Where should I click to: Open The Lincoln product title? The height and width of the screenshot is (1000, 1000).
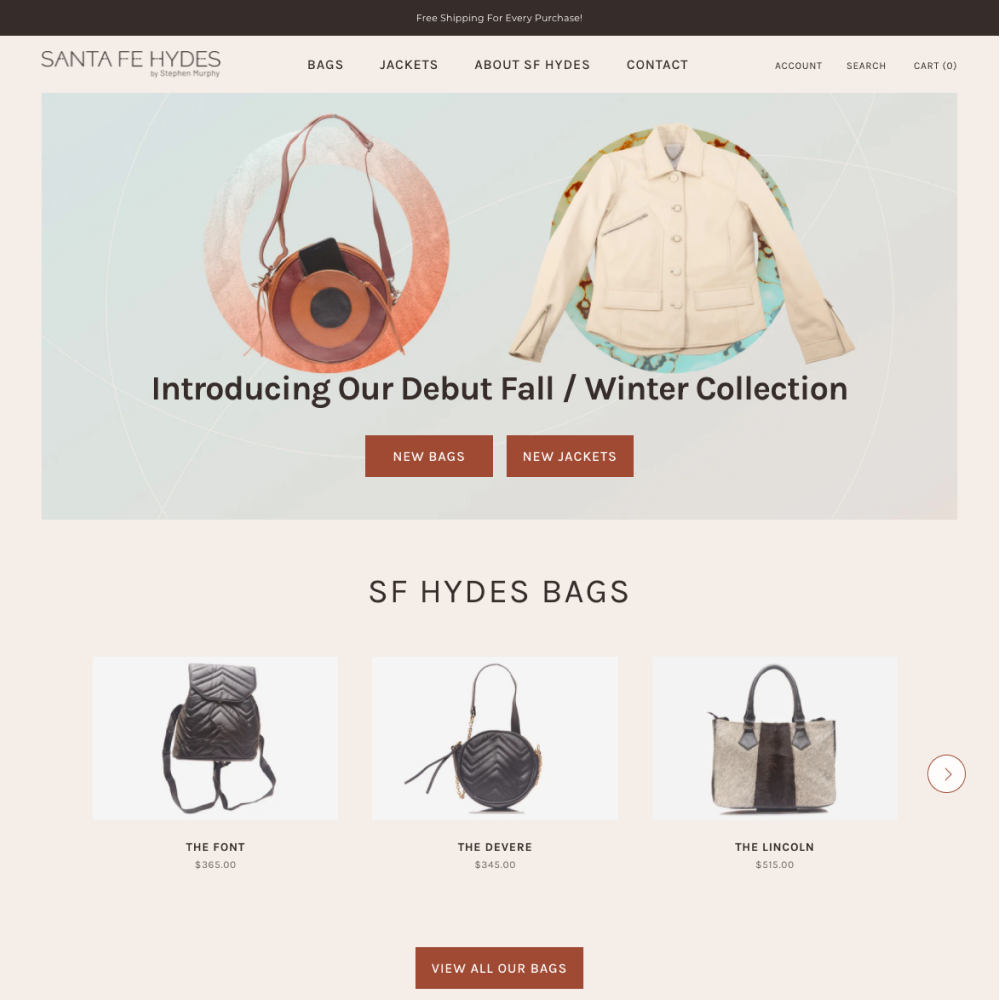click(x=774, y=847)
